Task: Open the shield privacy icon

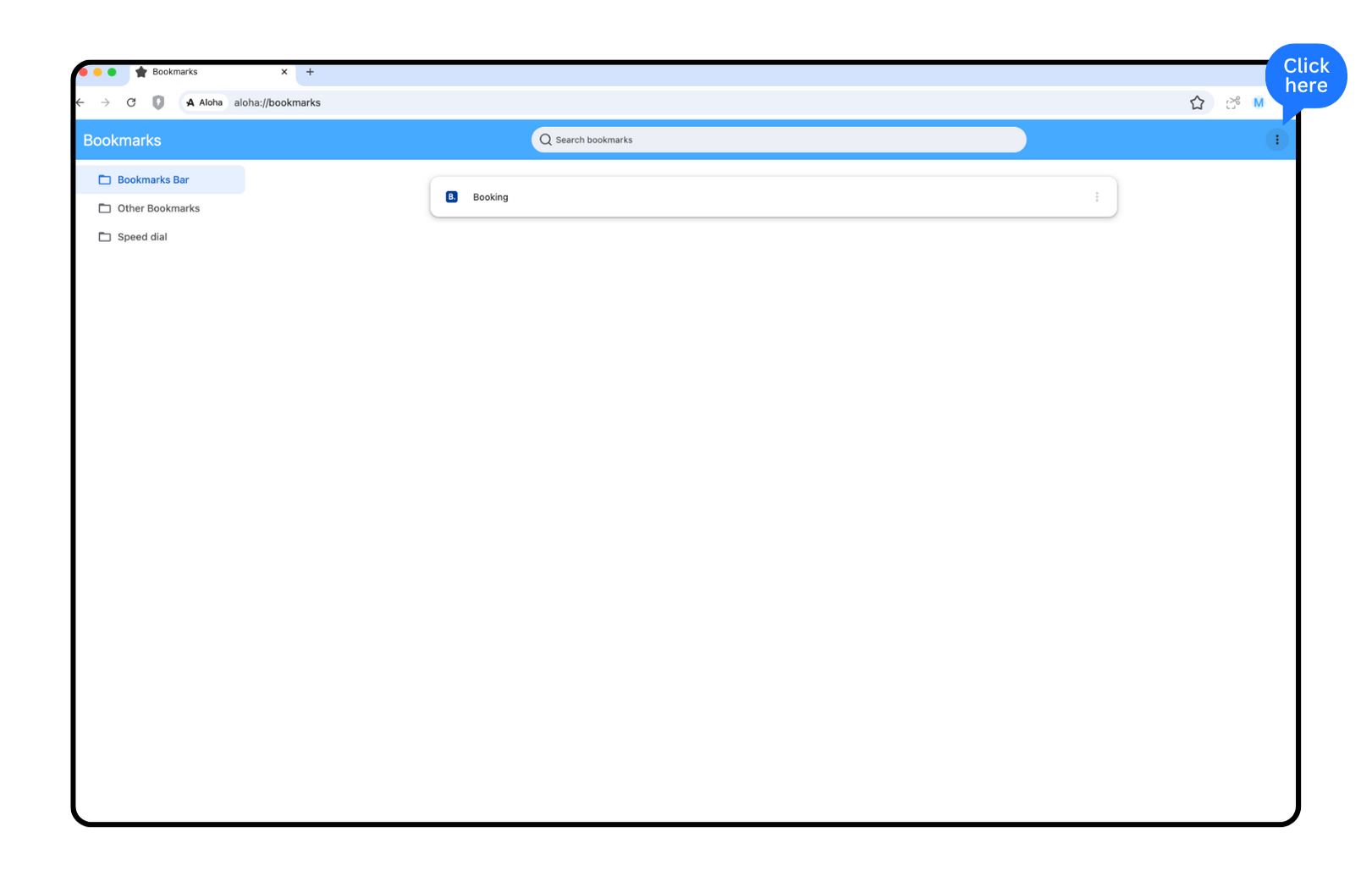Action: pos(158,102)
